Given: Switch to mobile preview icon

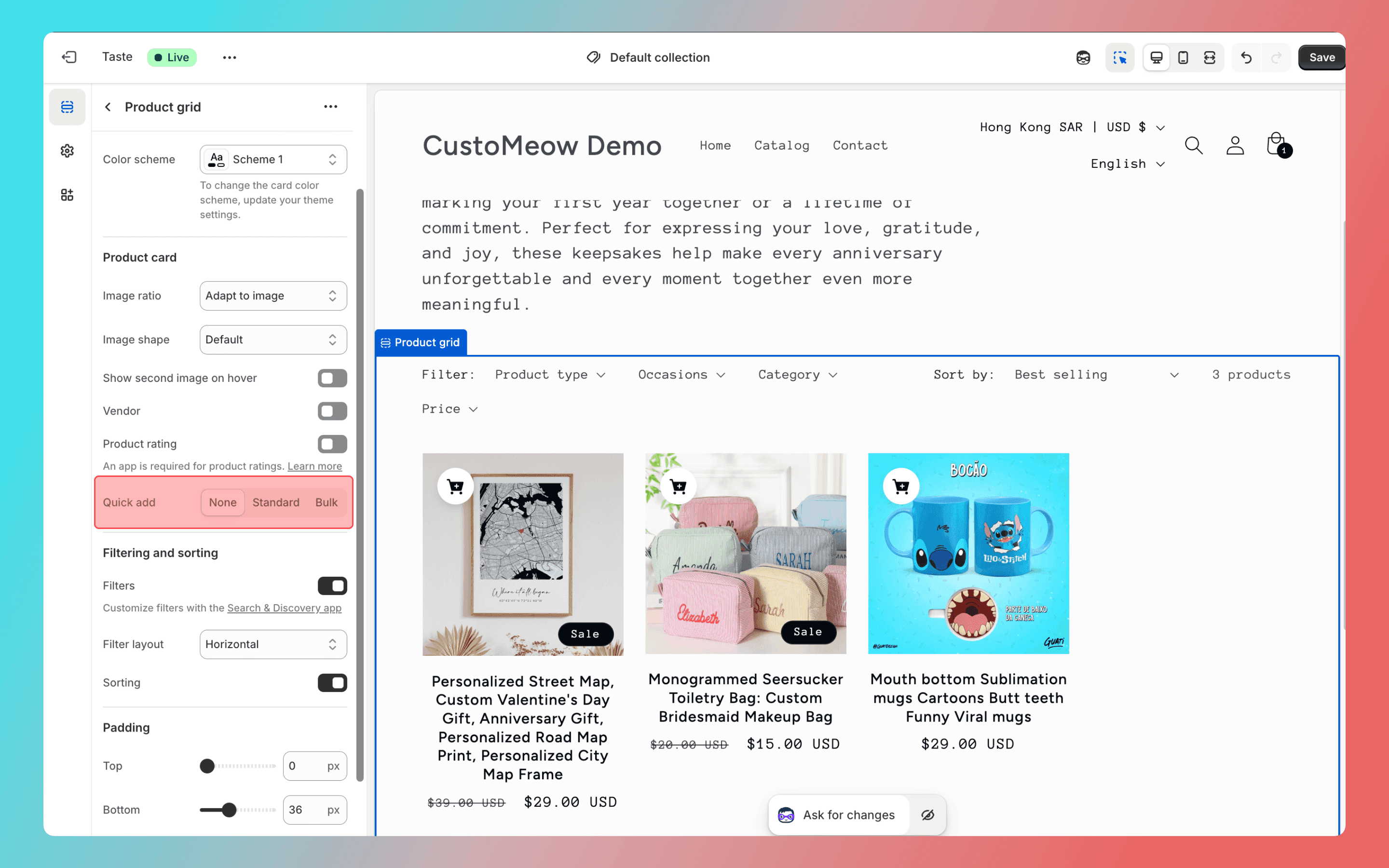Looking at the screenshot, I should click(1183, 57).
